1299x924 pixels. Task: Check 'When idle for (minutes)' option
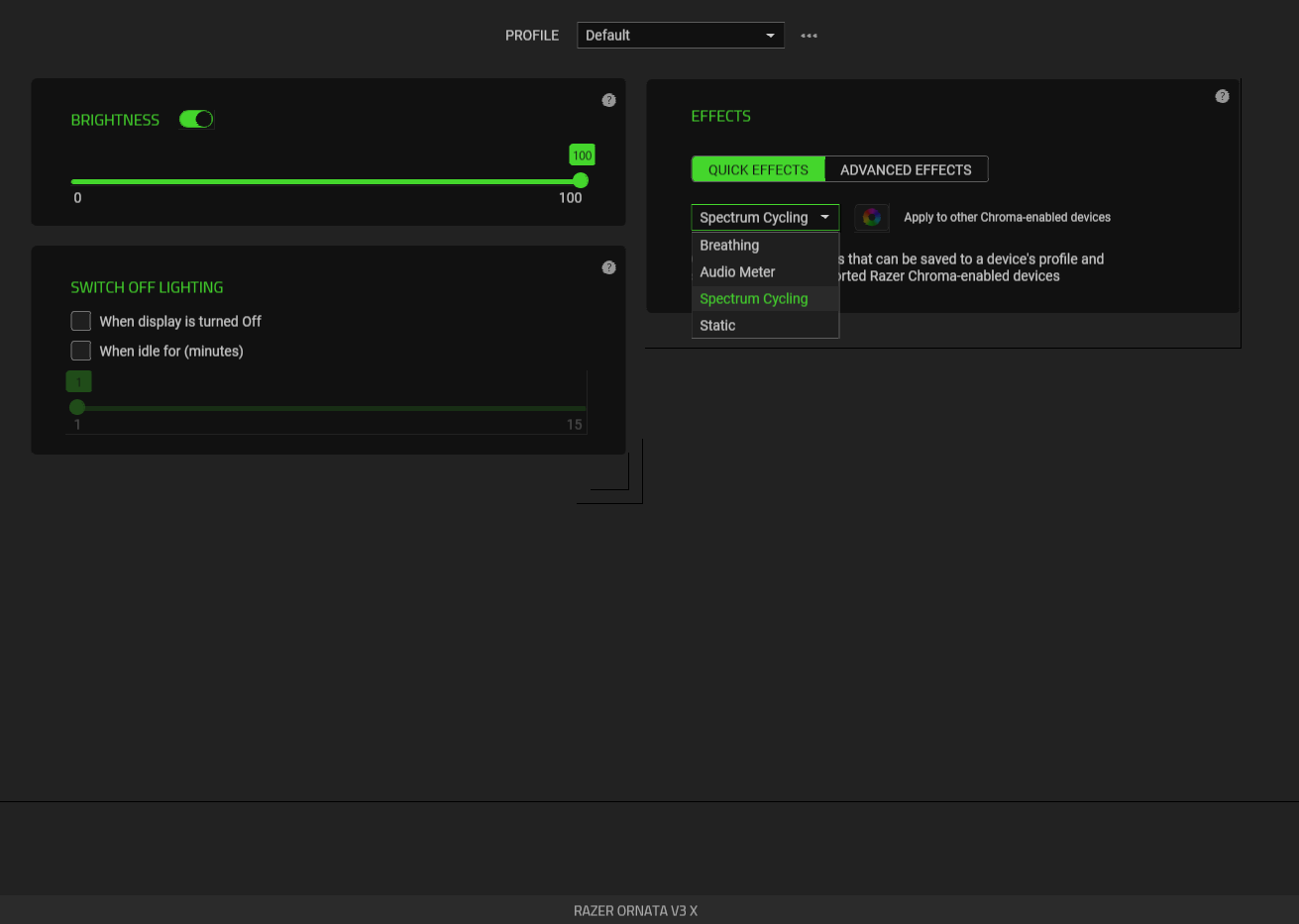(x=80, y=351)
